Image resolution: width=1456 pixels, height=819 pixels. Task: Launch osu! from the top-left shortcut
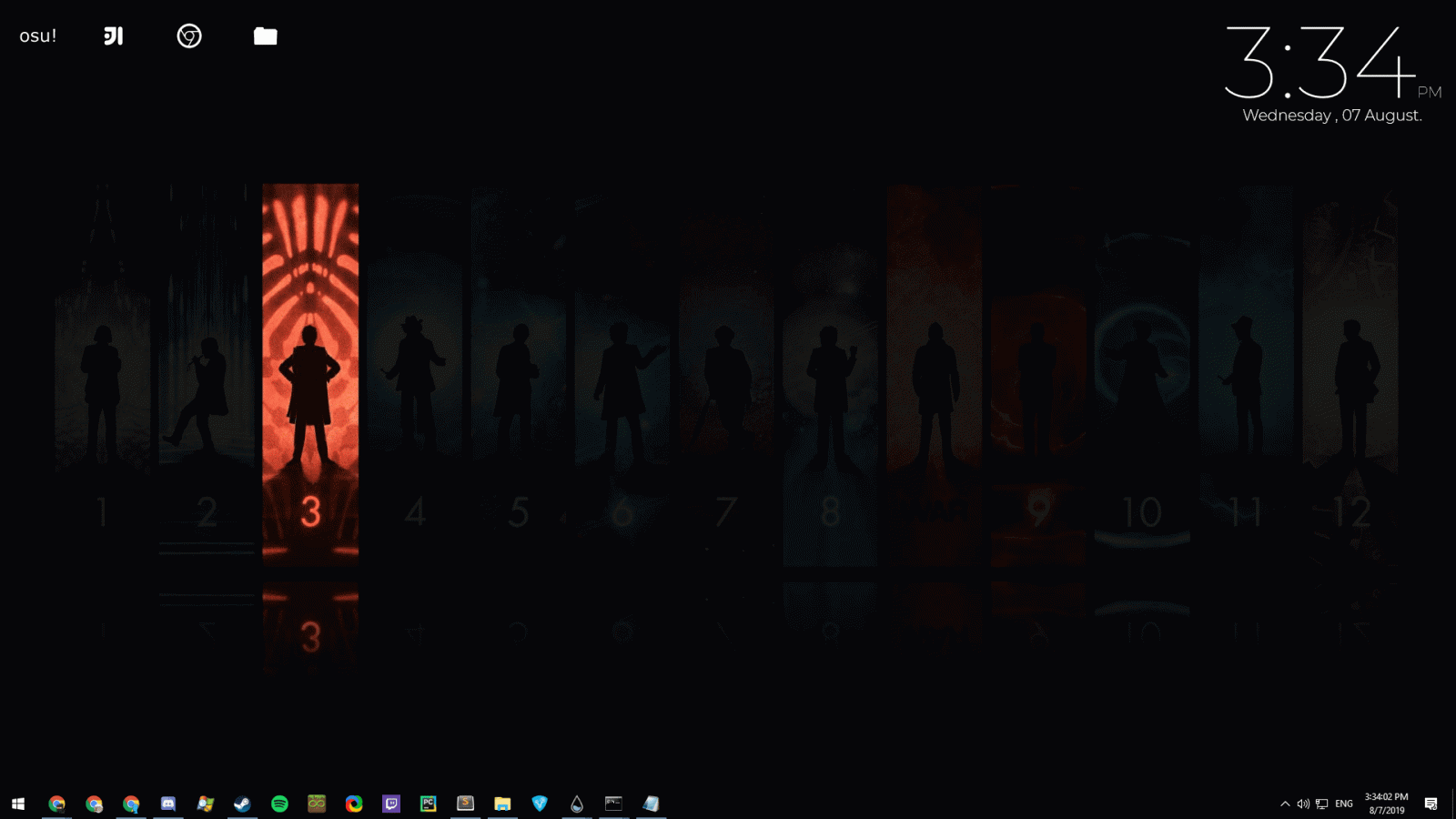pyautogui.click(x=36, y=36)
